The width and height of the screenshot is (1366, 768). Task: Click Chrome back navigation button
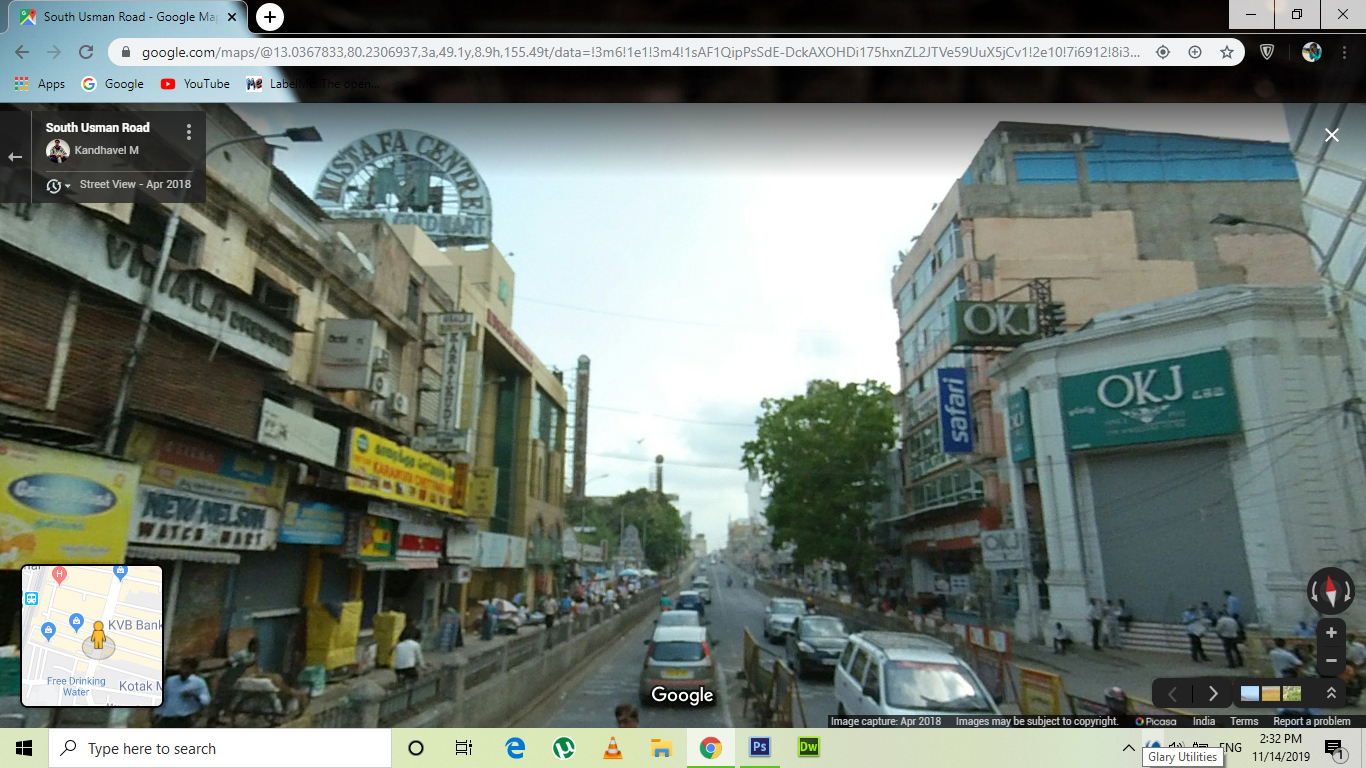click(x=22, y=52)
